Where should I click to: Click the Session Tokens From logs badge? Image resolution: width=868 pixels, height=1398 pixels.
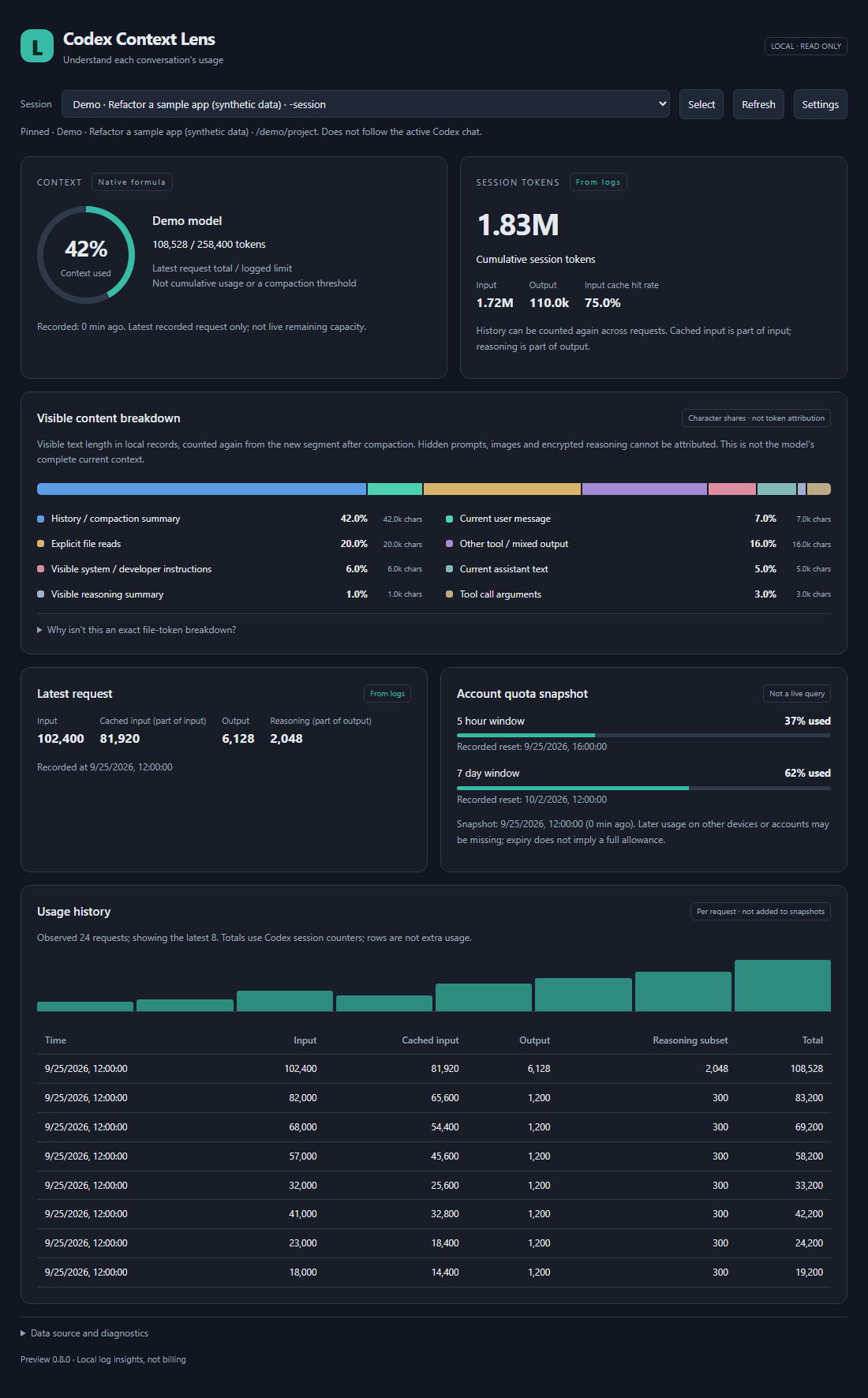598,182
